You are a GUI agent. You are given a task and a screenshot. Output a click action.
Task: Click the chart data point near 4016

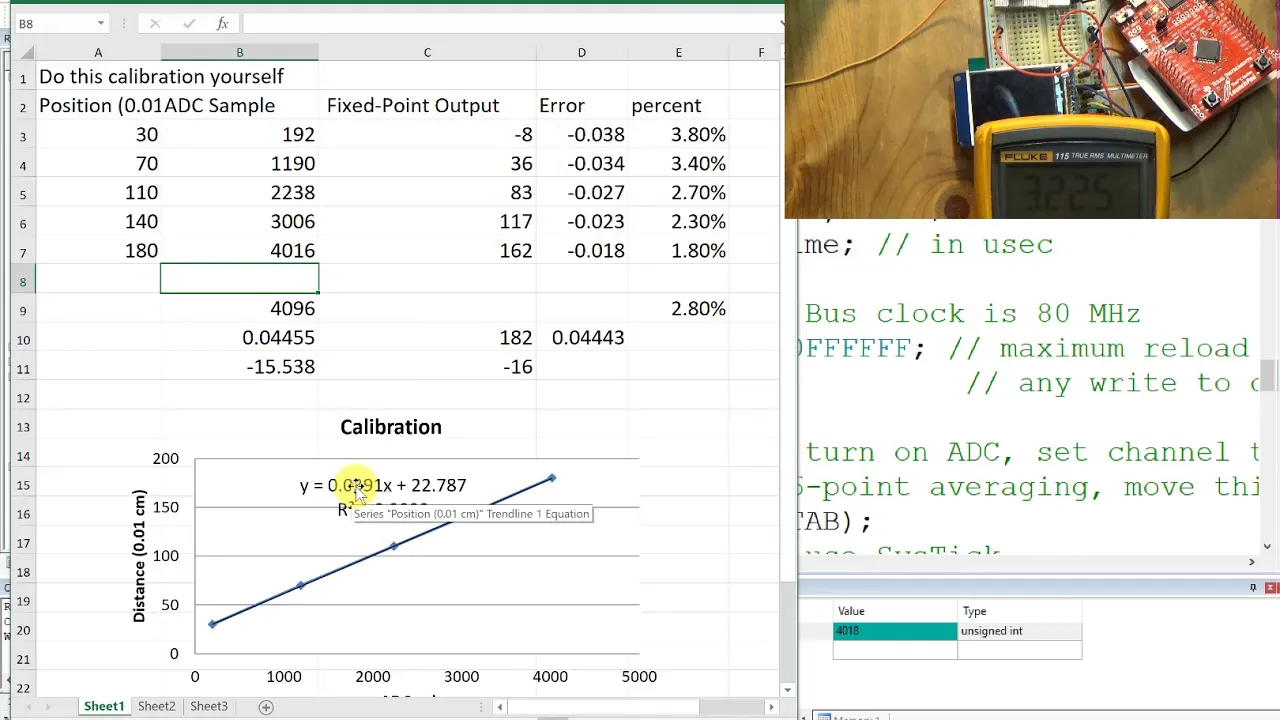(551, 479)
